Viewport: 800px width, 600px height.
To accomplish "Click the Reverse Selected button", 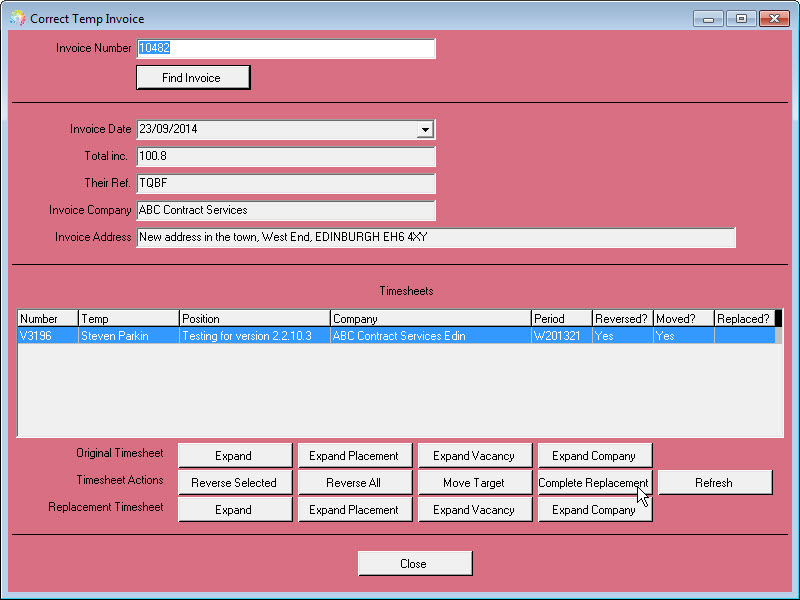I will coord(235,483).
